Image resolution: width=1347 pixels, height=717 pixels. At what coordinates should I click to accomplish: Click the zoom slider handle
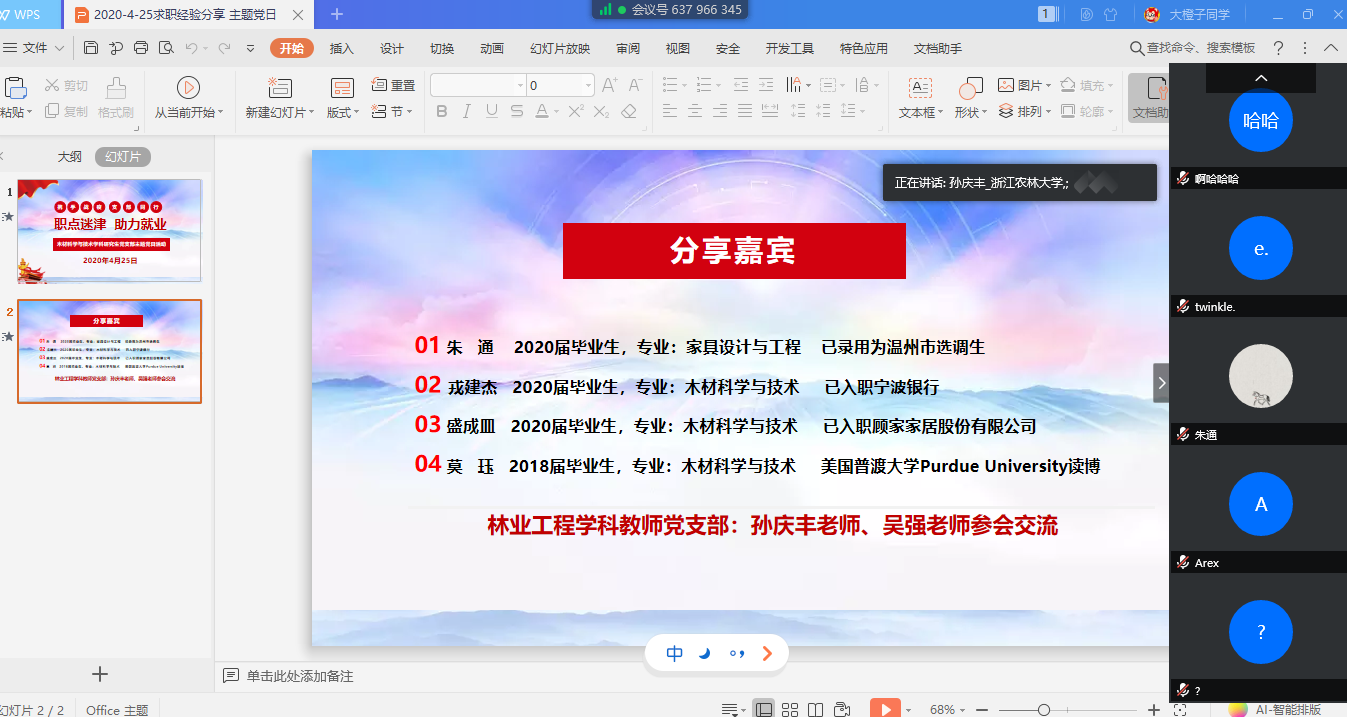1043,710
